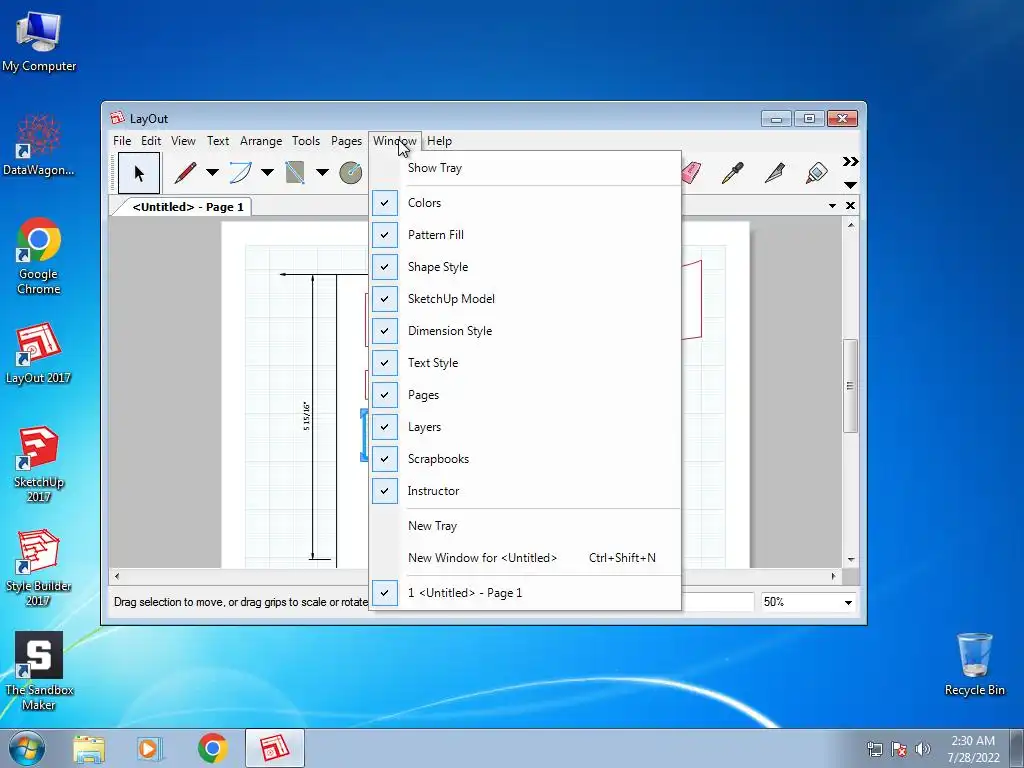Select the LayOut 2017 desktop shortcut
The height and width of the screenshot is (768, 1024).
(39, 353)
